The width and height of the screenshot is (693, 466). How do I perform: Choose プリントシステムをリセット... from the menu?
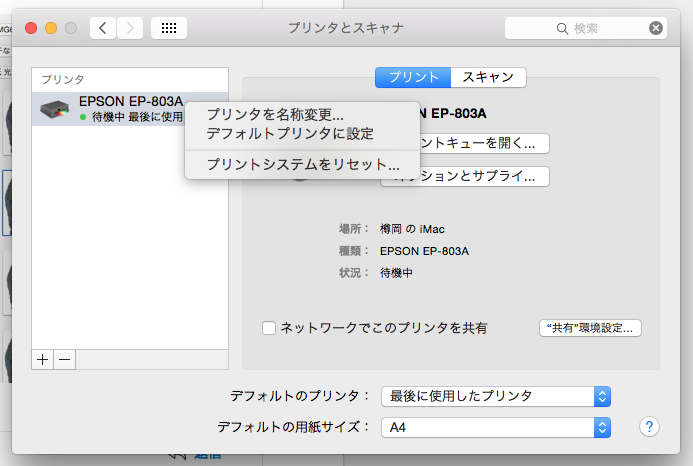[302, 164]
